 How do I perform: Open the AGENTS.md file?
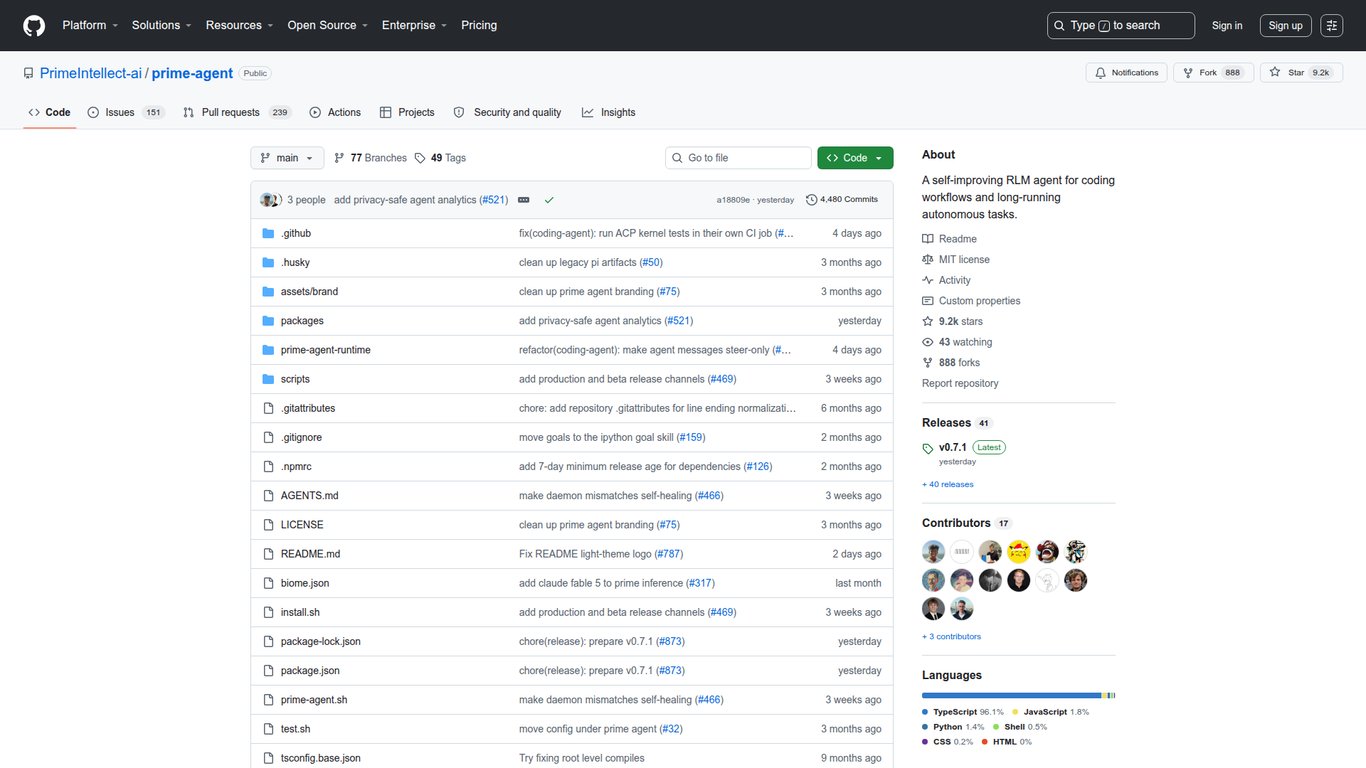coord(310,496)
